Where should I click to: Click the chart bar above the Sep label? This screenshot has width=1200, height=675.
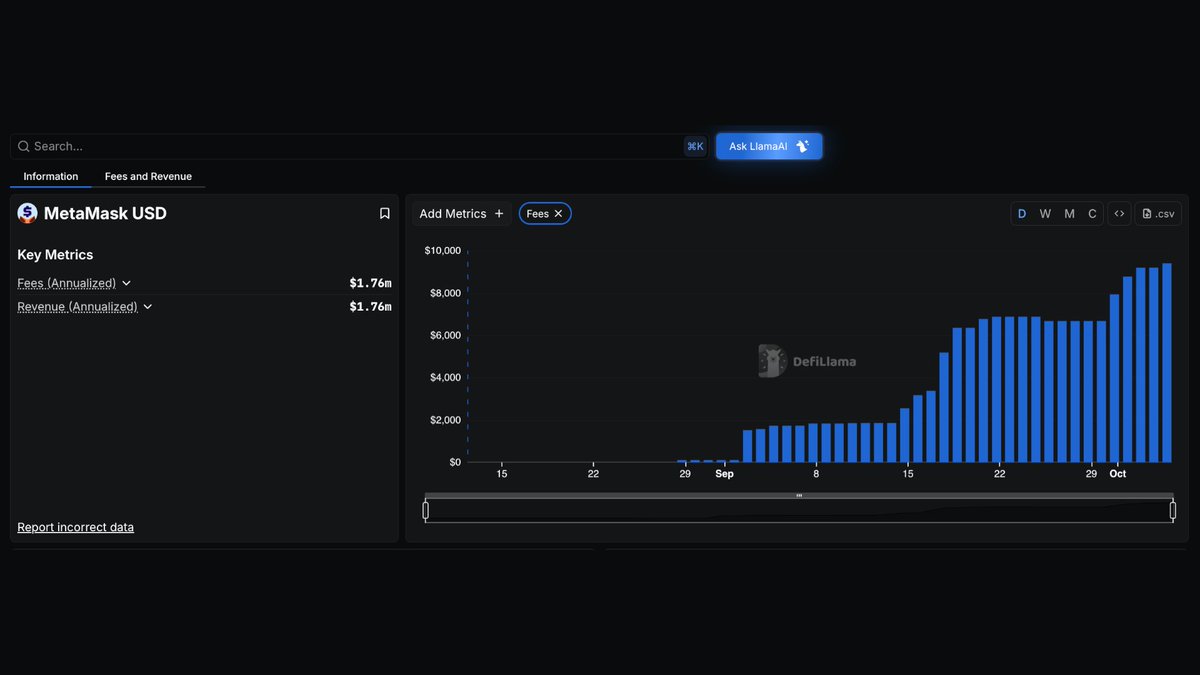point(721,461)
